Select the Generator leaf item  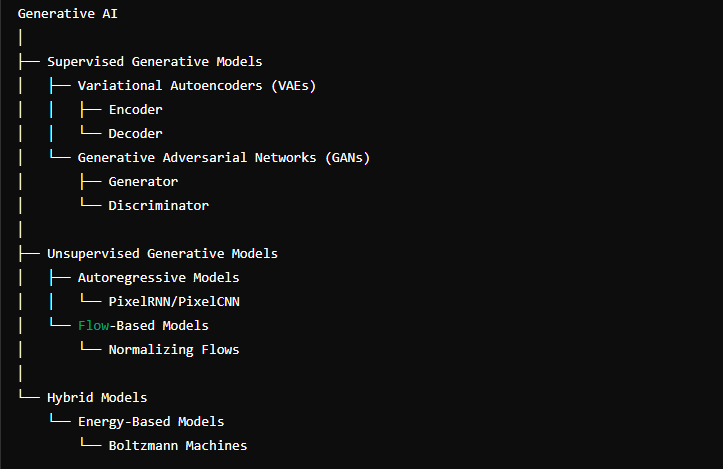coord(143,182)
